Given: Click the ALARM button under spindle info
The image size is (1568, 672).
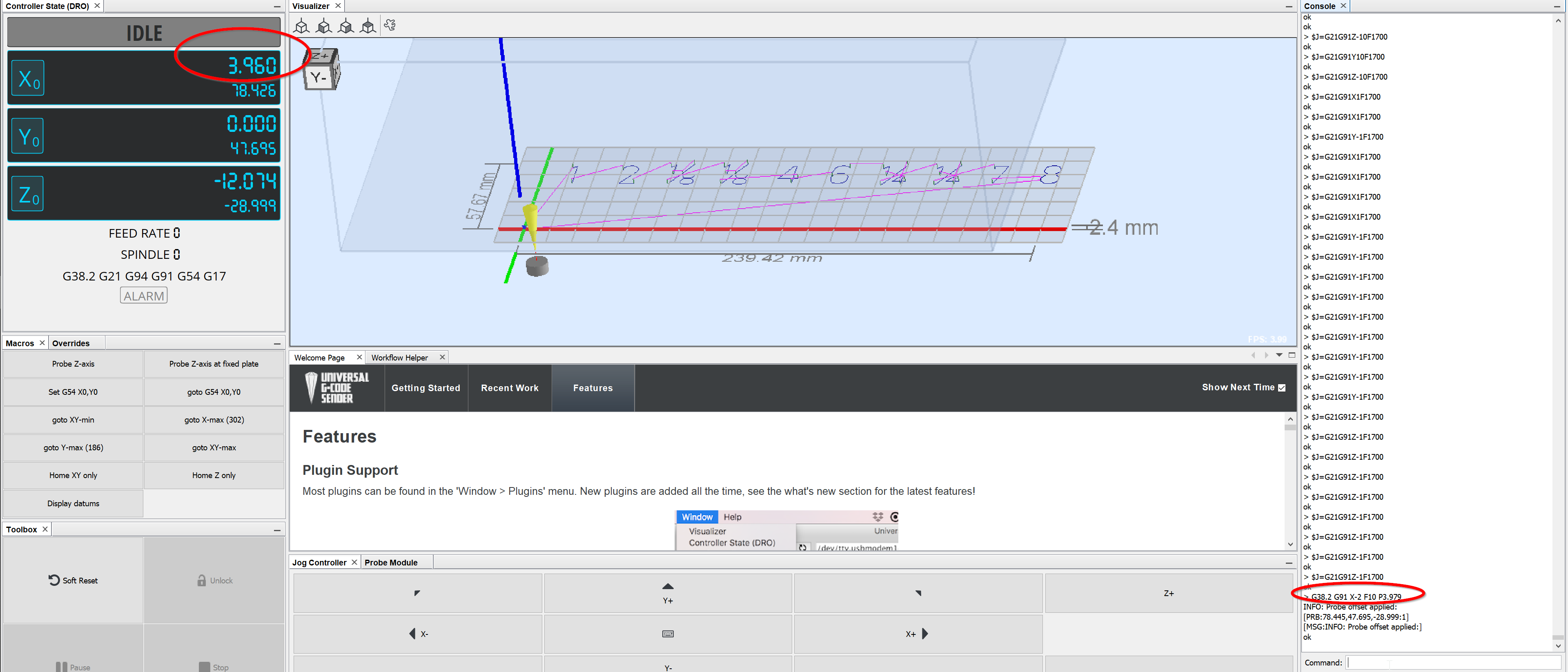Looking at the screenshot, I should point(144,295).
